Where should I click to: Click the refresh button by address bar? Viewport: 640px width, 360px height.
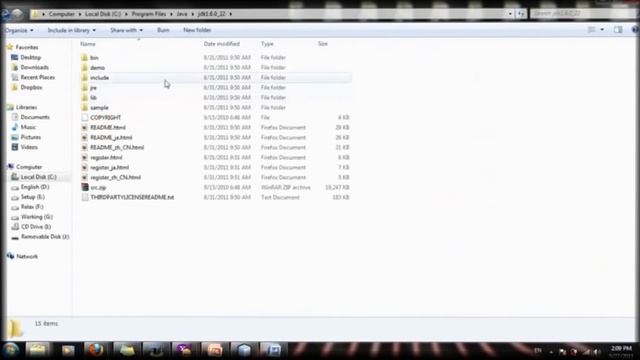tap(521, 14)
